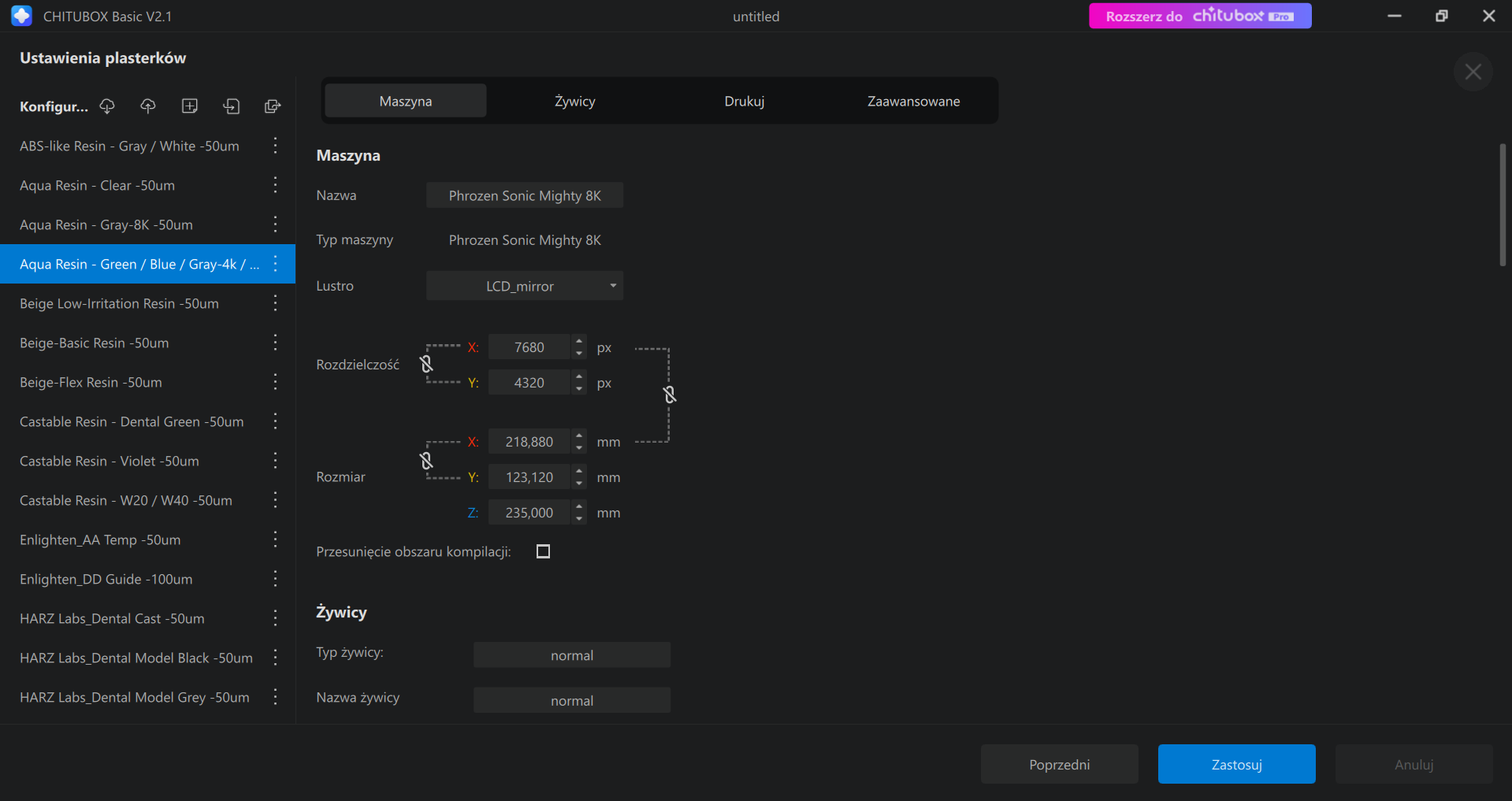Click the size Y 123,120 field

click(x=529, y=477)
